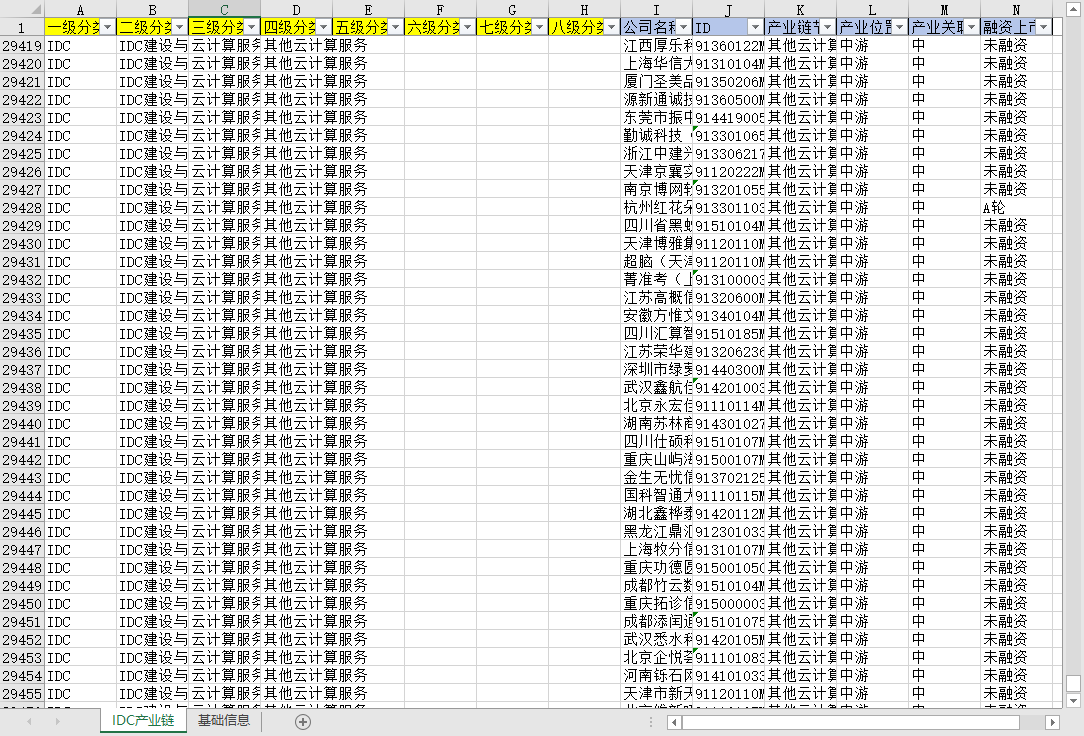Select row header 29428

tap(22, 208)
